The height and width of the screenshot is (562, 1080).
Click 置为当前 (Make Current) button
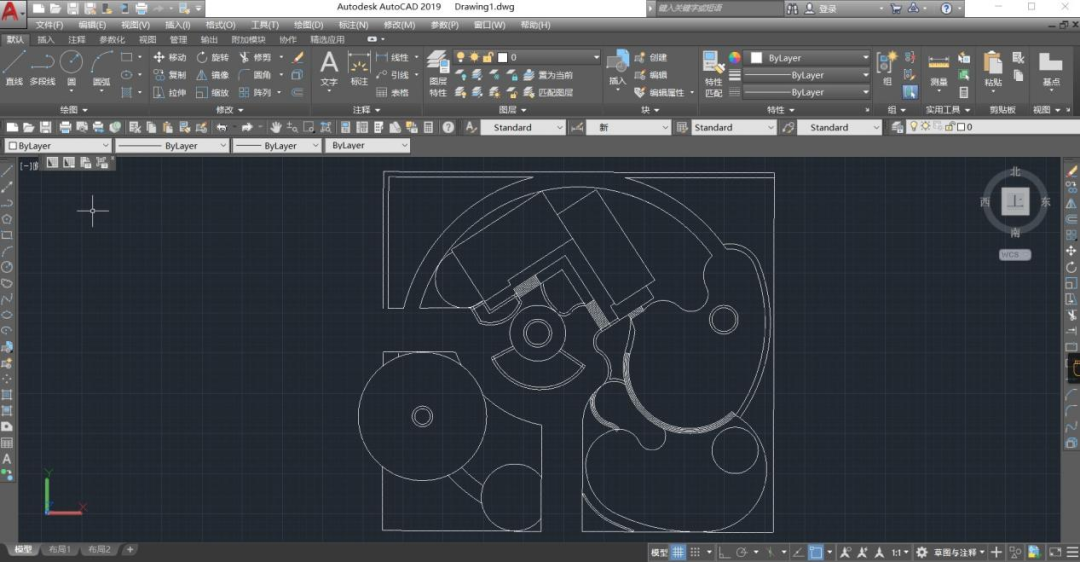tap(548, 74)
